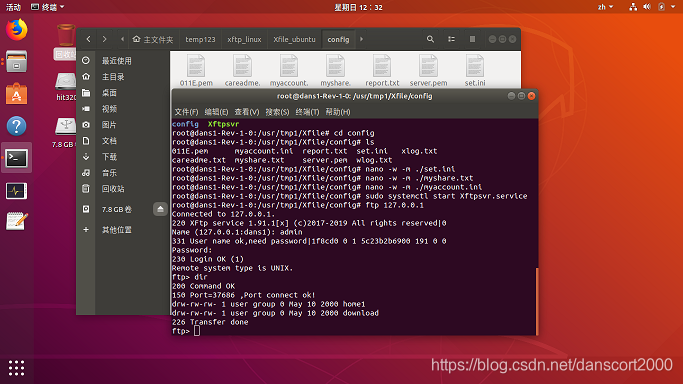This screenshot has height=384, width=683.
Task: Switch to Terminal via dock icon
Action: (x=17, y=158)
